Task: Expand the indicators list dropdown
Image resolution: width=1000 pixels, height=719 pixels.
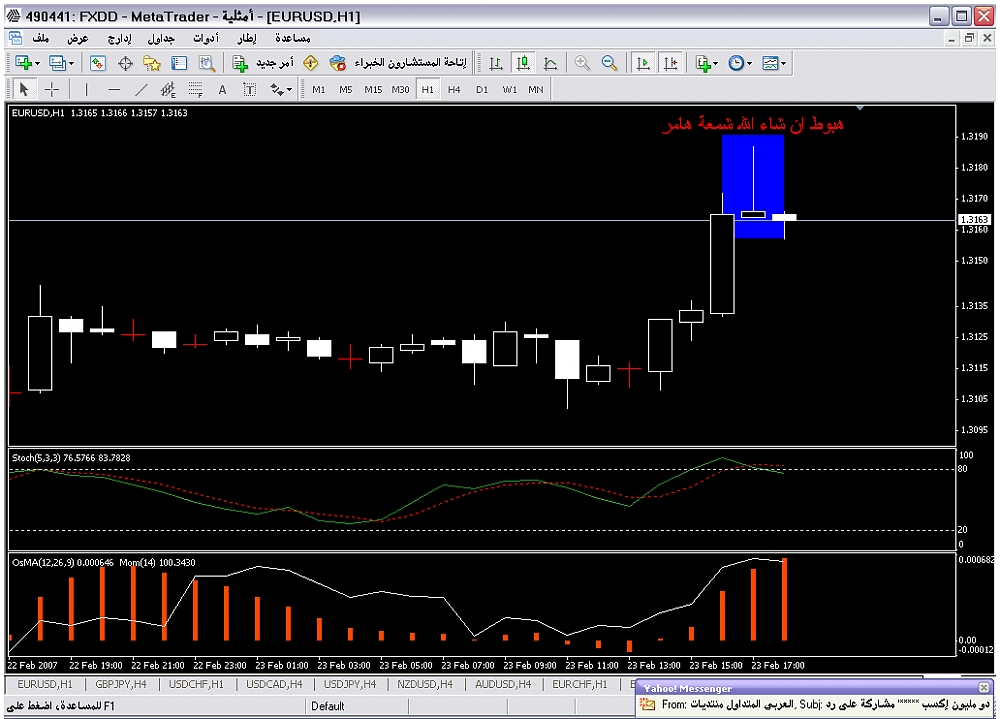Action: 708,63
